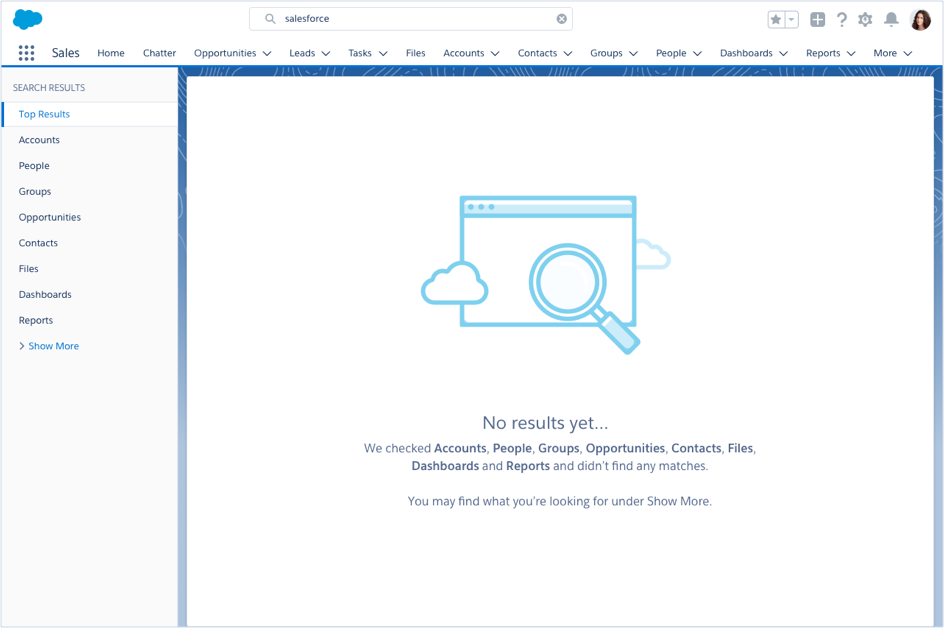Open Salesforce Help via question mark icon
This screenshot has width=944, height=628.
click(x=841, y=18)
